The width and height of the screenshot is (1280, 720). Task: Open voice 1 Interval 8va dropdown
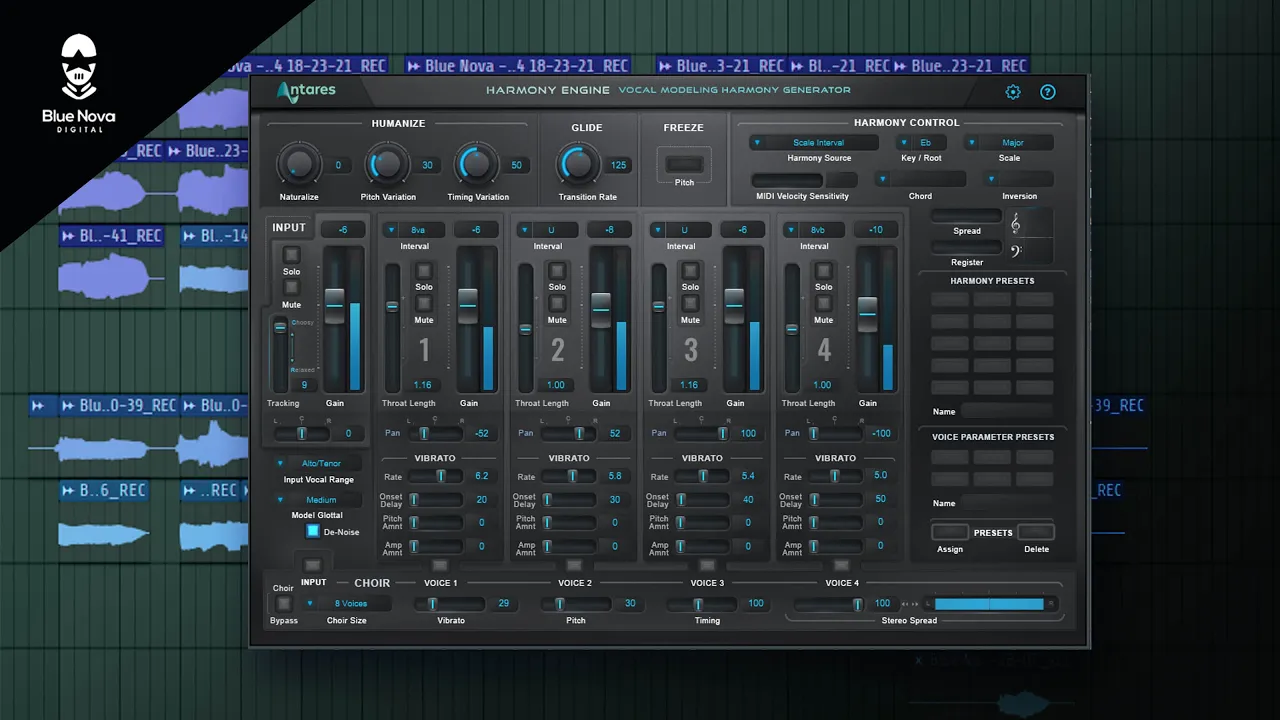(414, 230)
